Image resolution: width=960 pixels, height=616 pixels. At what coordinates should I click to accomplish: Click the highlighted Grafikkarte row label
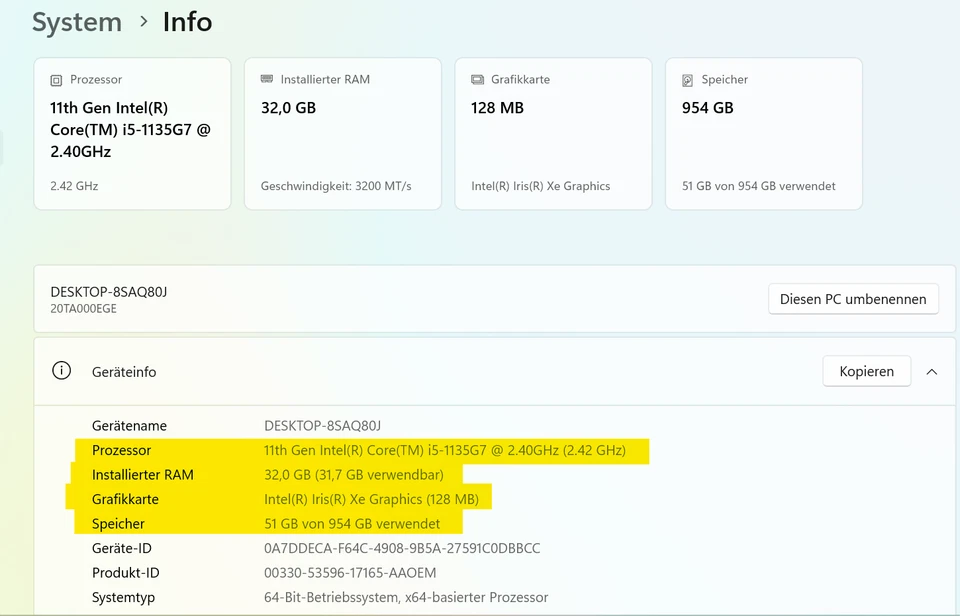point(125,500)
